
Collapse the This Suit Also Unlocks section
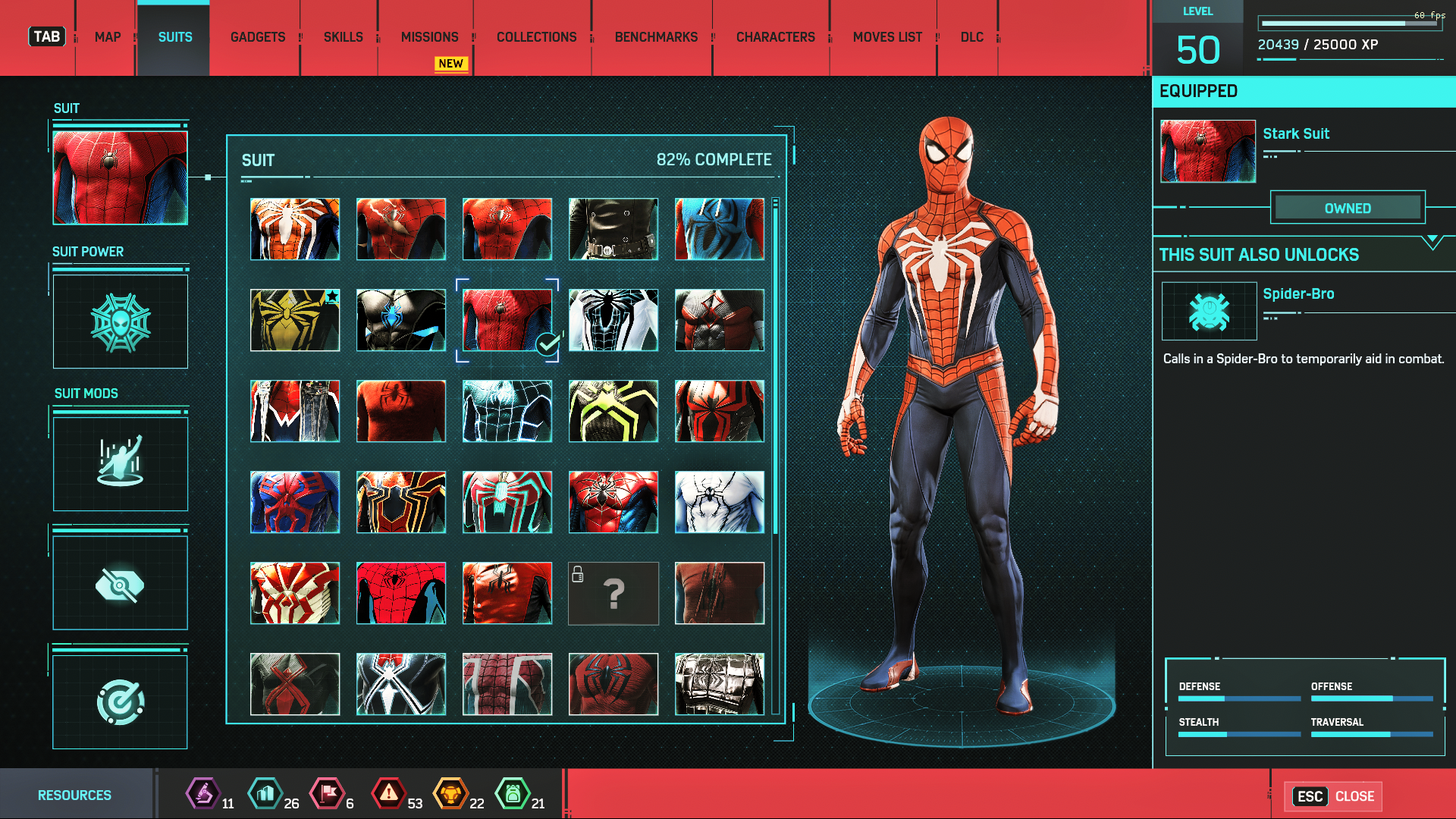(x=1432, y=243)
